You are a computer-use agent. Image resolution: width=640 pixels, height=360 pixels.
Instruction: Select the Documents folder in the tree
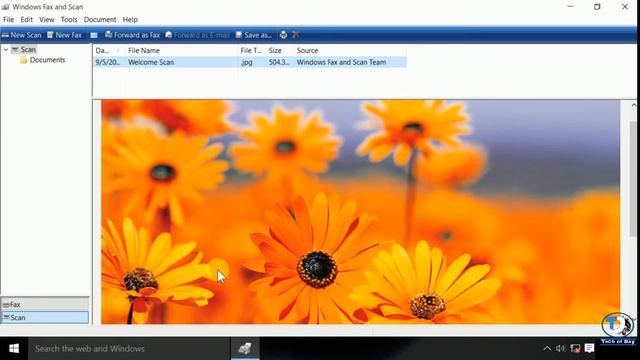(x=43, y=60)
